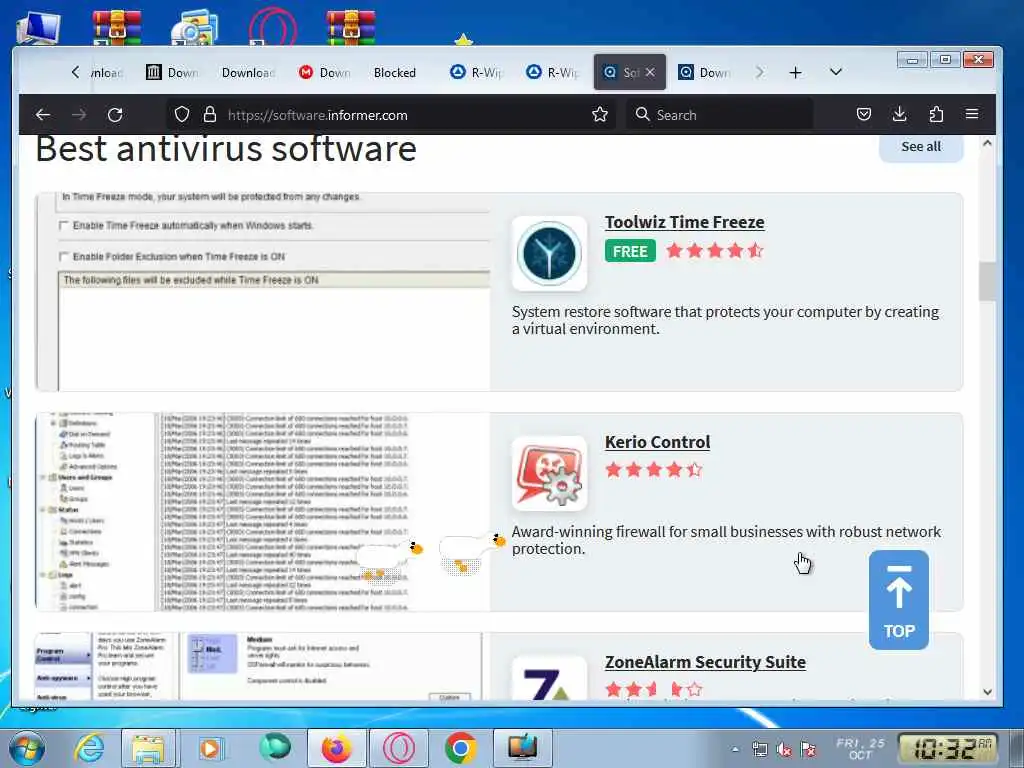The image size is (1024, 768).
Task: Click the padlock site security icon
Action: 210,114
